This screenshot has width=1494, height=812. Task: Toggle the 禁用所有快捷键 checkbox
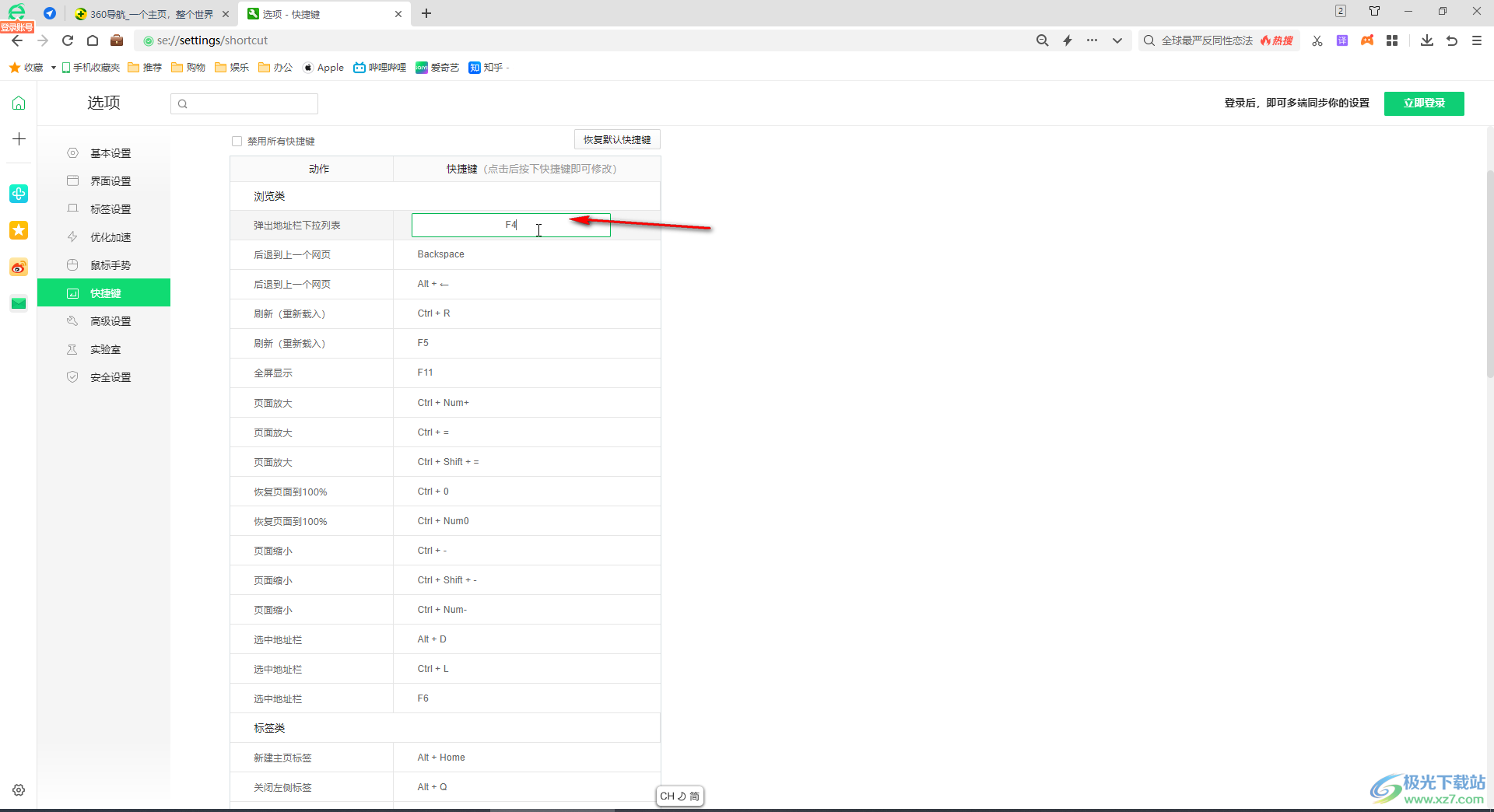(x=237, y=142)
